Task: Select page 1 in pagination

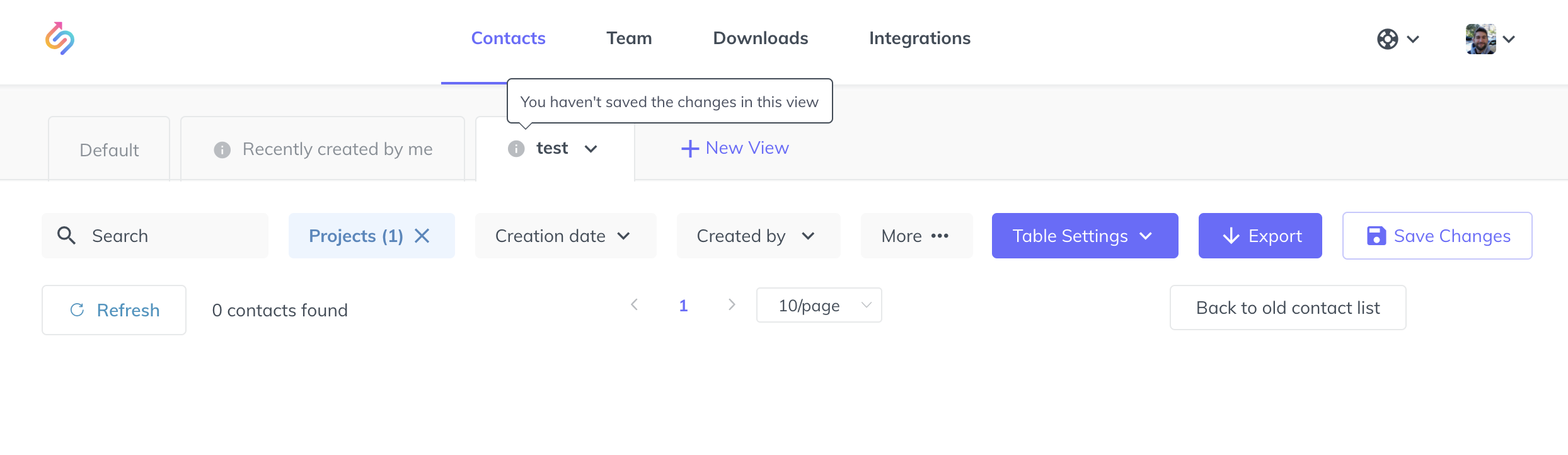Action: click(683, 306)
